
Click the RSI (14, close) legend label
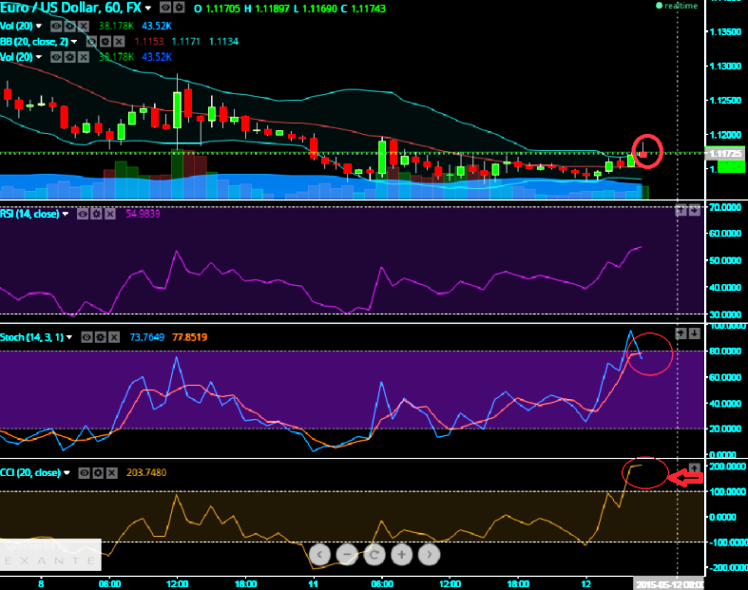30,214
